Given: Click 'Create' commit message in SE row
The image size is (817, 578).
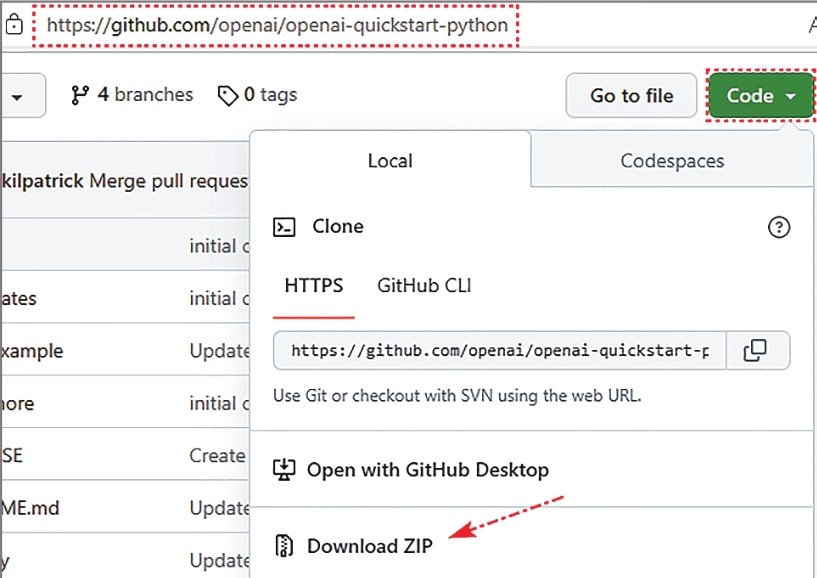Looking at the screenshot, I should click(x=217, y=456).
